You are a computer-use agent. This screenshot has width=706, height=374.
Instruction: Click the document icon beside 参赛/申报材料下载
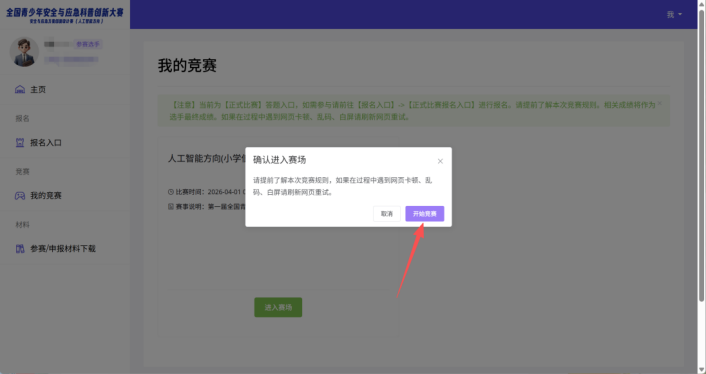point(20,248)
